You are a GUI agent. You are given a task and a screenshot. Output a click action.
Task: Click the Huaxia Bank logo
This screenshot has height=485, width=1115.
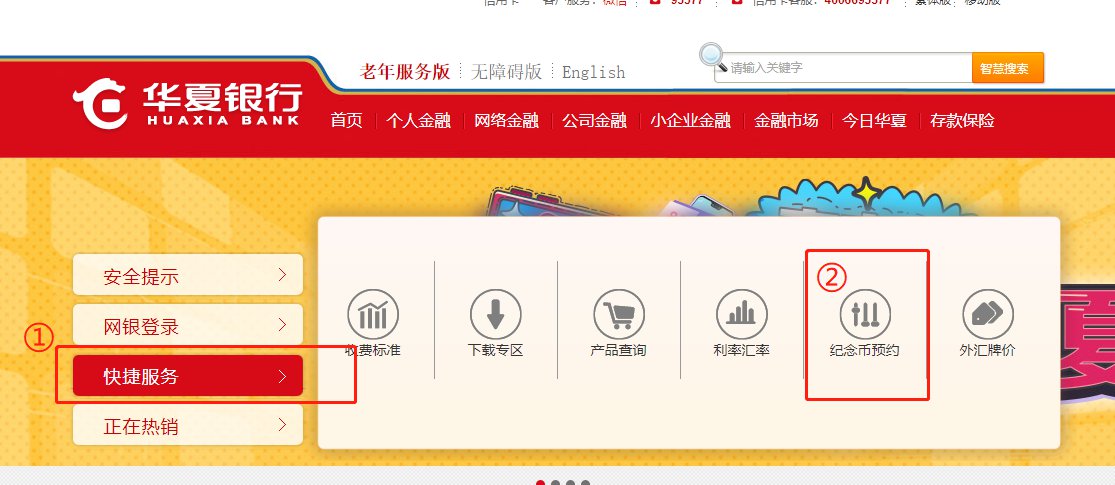click(x=187, y=104)
